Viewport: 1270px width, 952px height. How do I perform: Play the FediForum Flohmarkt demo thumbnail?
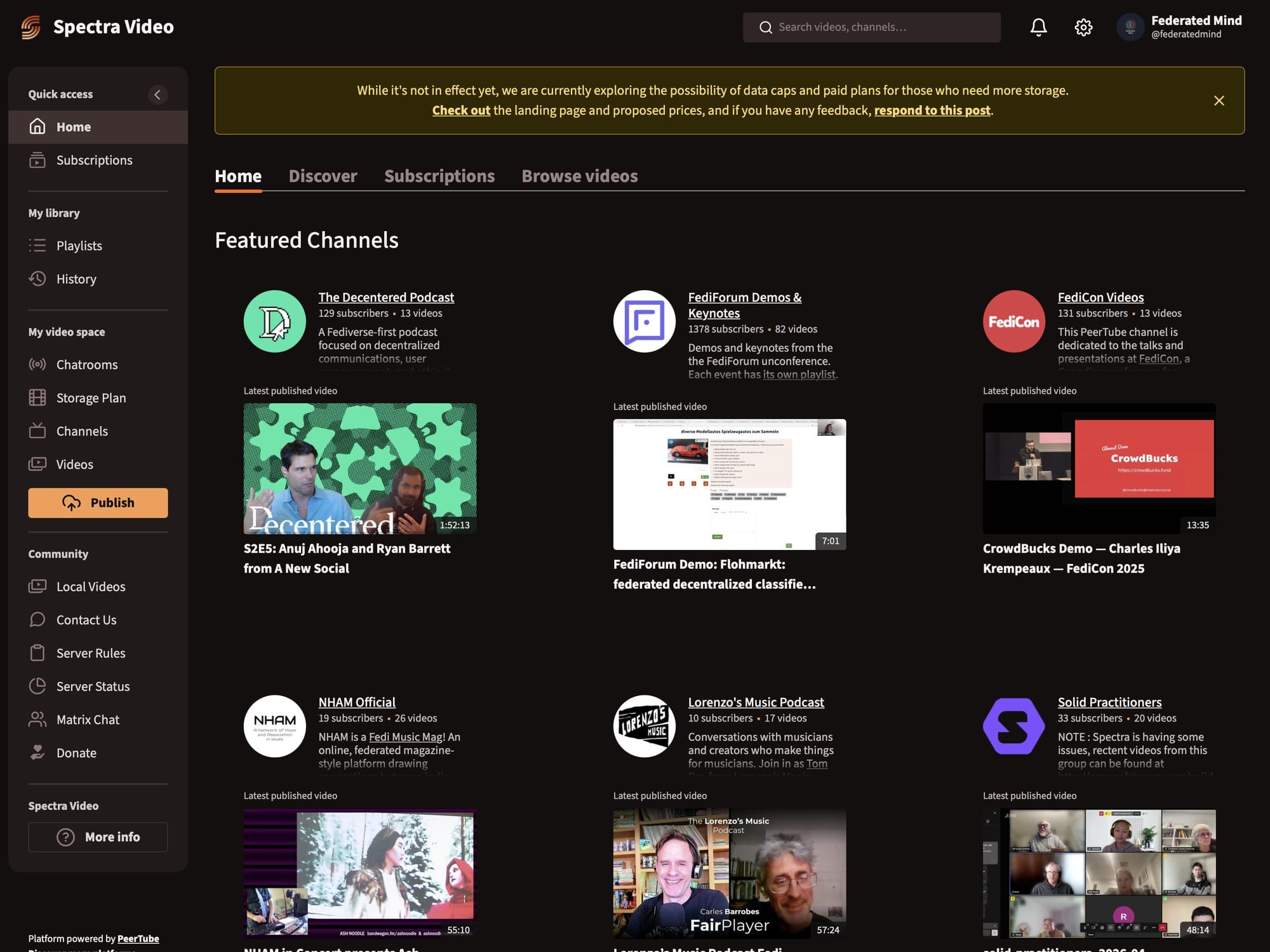730,484
